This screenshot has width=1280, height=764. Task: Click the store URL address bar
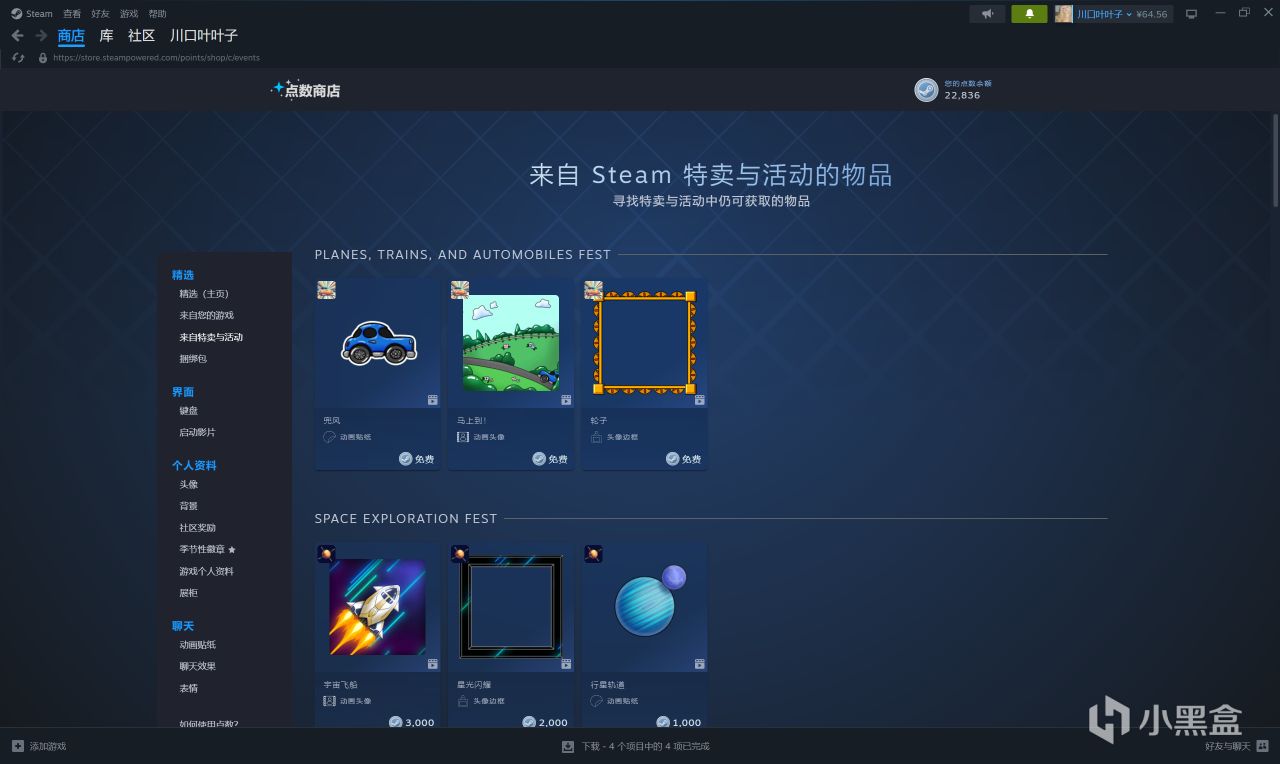[156, 58]
